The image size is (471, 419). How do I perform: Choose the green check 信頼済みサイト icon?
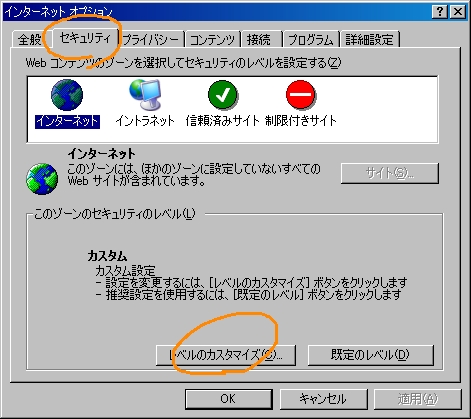(223, 95)
